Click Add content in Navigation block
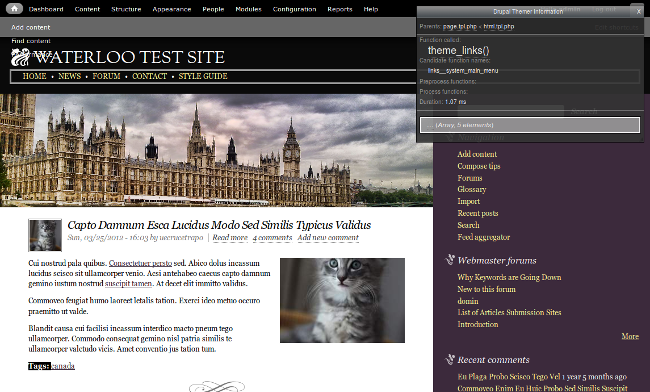This screenshot has width=650, height=392. click(477, 154)
